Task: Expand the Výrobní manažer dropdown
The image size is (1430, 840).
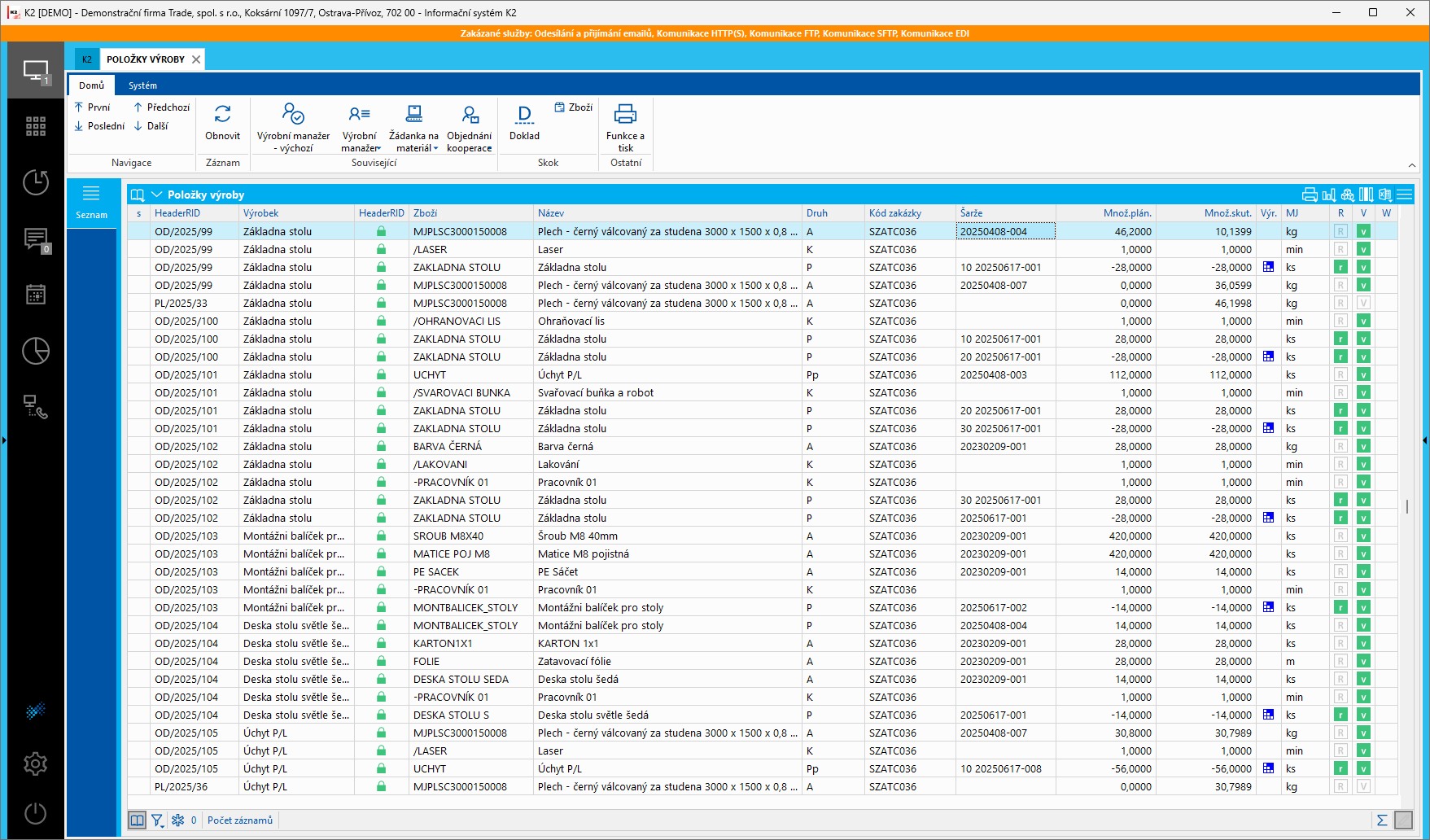Action: click(379, 149)
